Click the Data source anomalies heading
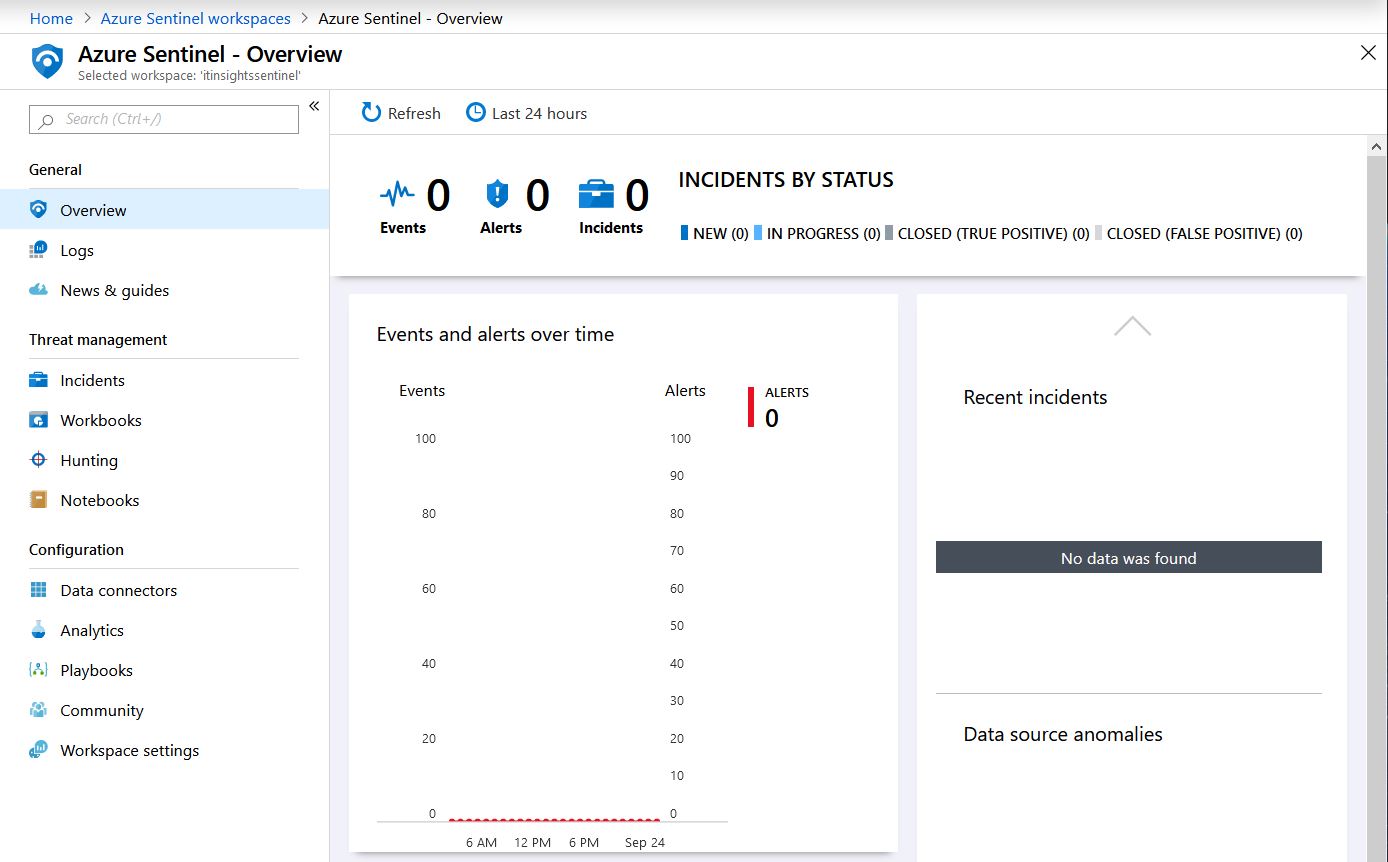The height and width of the screenshot is (862, 1388). [1063, 734]
